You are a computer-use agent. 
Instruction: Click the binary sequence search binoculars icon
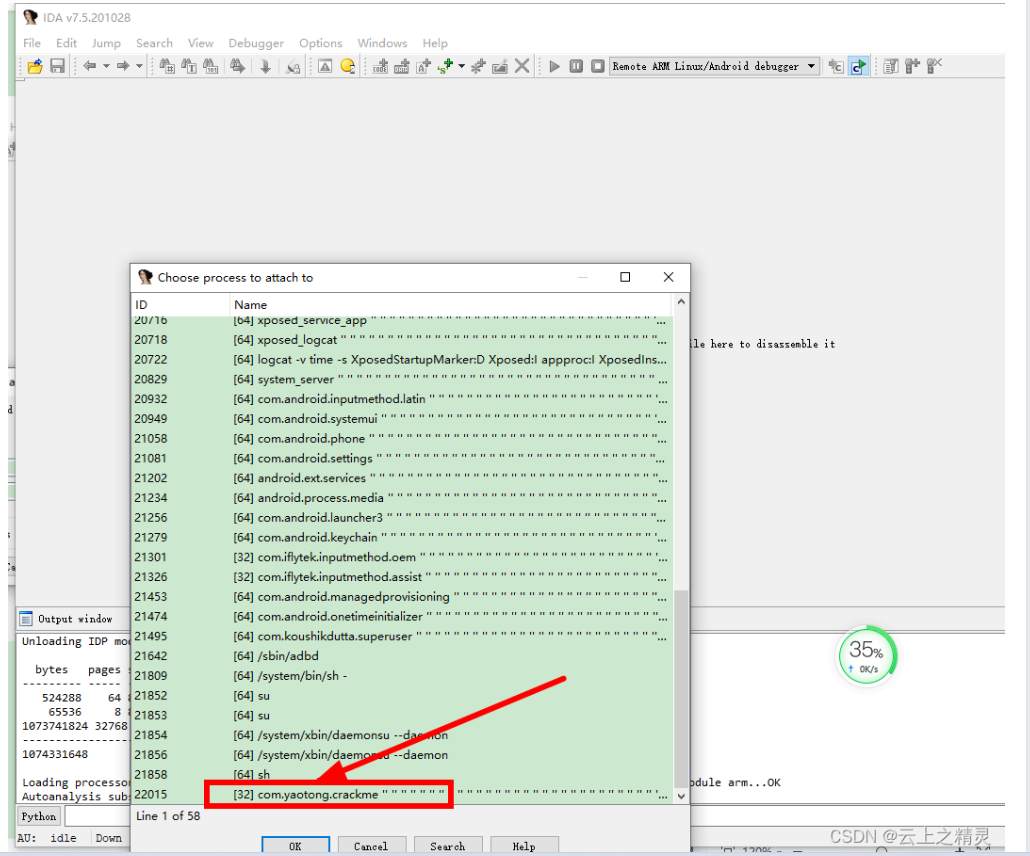(211, 66)
